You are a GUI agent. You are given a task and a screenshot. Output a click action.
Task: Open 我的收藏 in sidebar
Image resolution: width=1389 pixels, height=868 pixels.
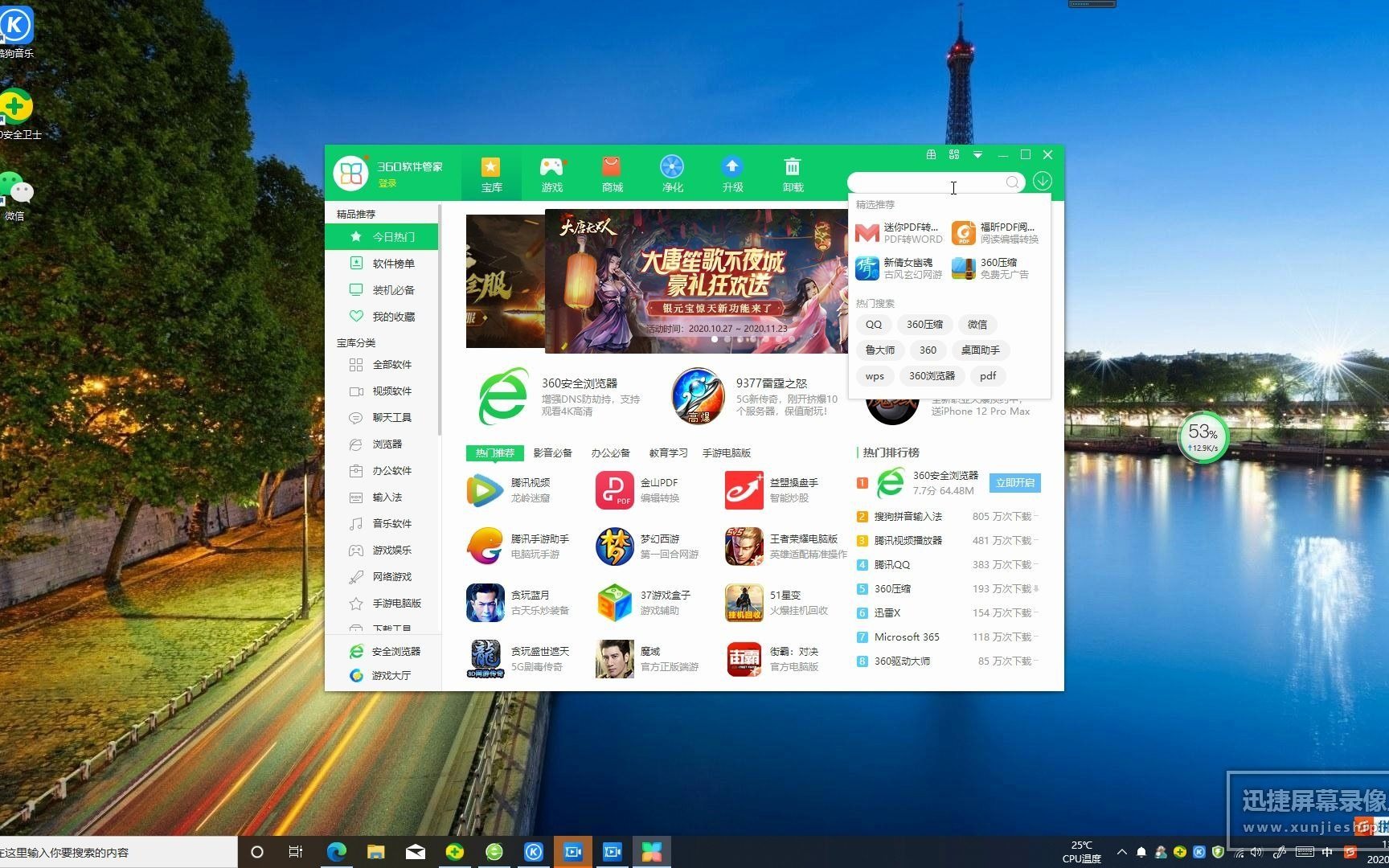382,317
